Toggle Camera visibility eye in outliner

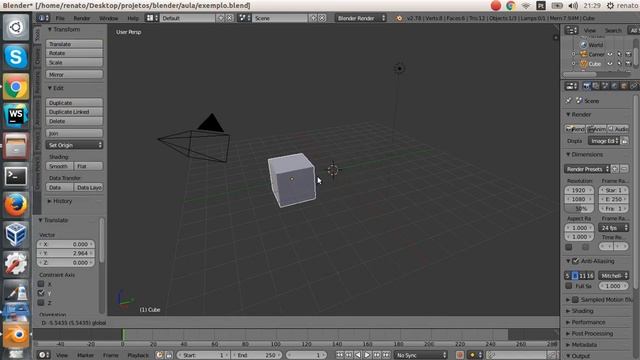(x=610, y=54)
